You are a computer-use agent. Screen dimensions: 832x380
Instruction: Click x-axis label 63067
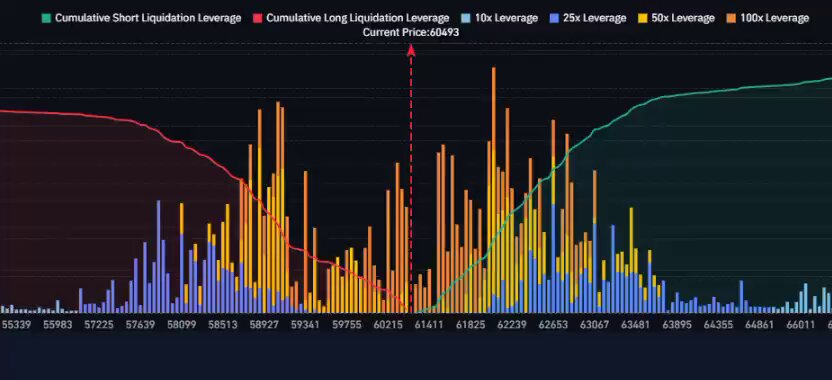pyautogui.click(x=594, y=324)
